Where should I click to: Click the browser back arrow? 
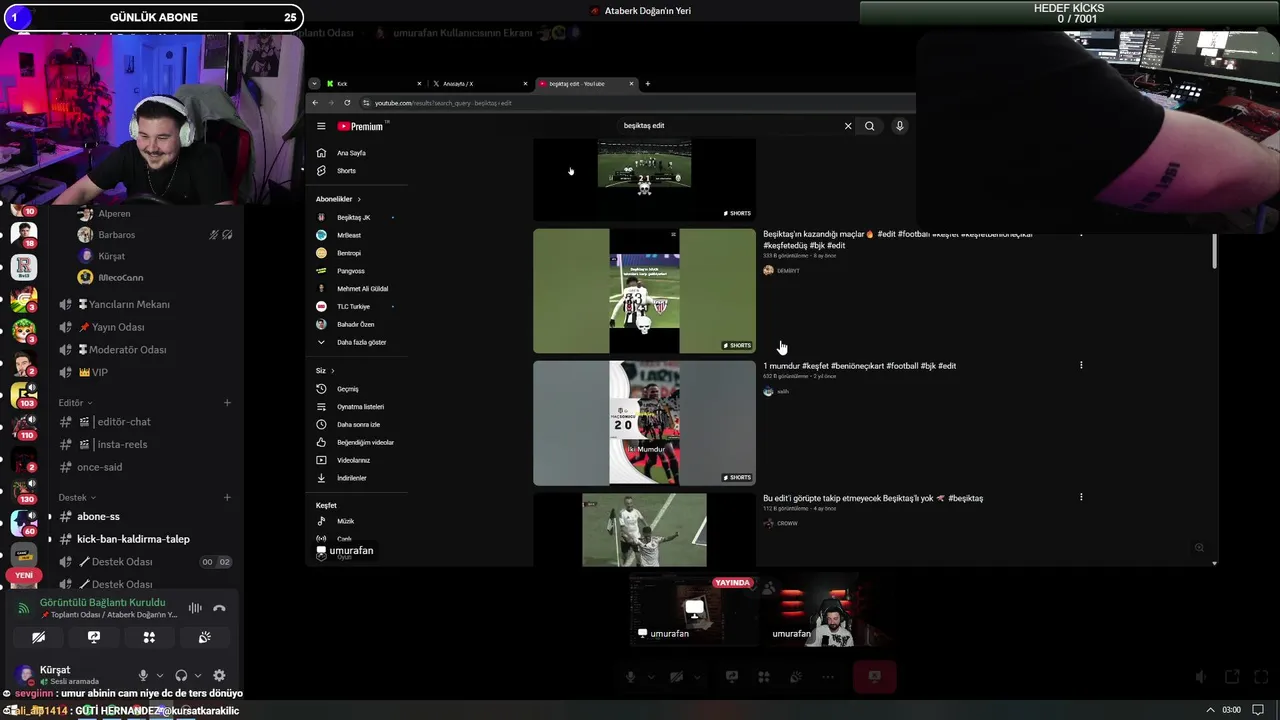coord(315,103)
